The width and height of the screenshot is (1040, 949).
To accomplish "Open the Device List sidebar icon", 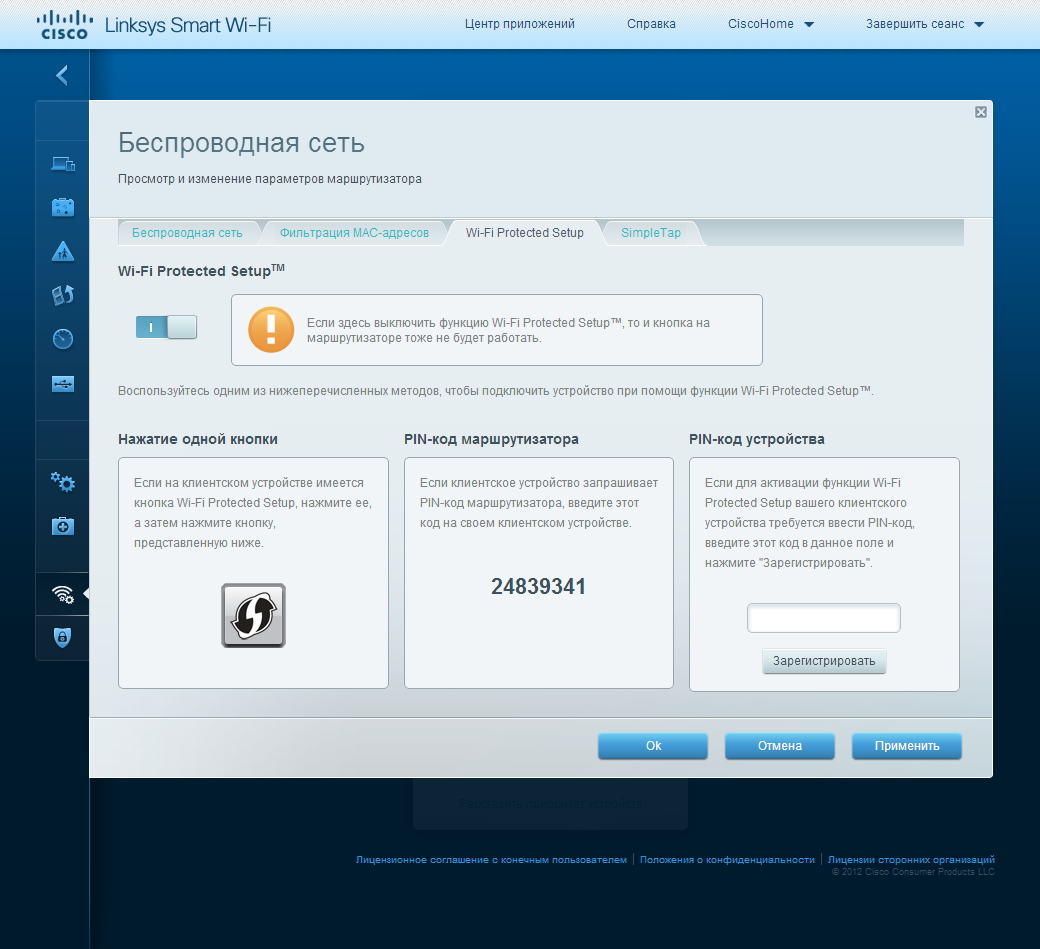I will 63,164.
